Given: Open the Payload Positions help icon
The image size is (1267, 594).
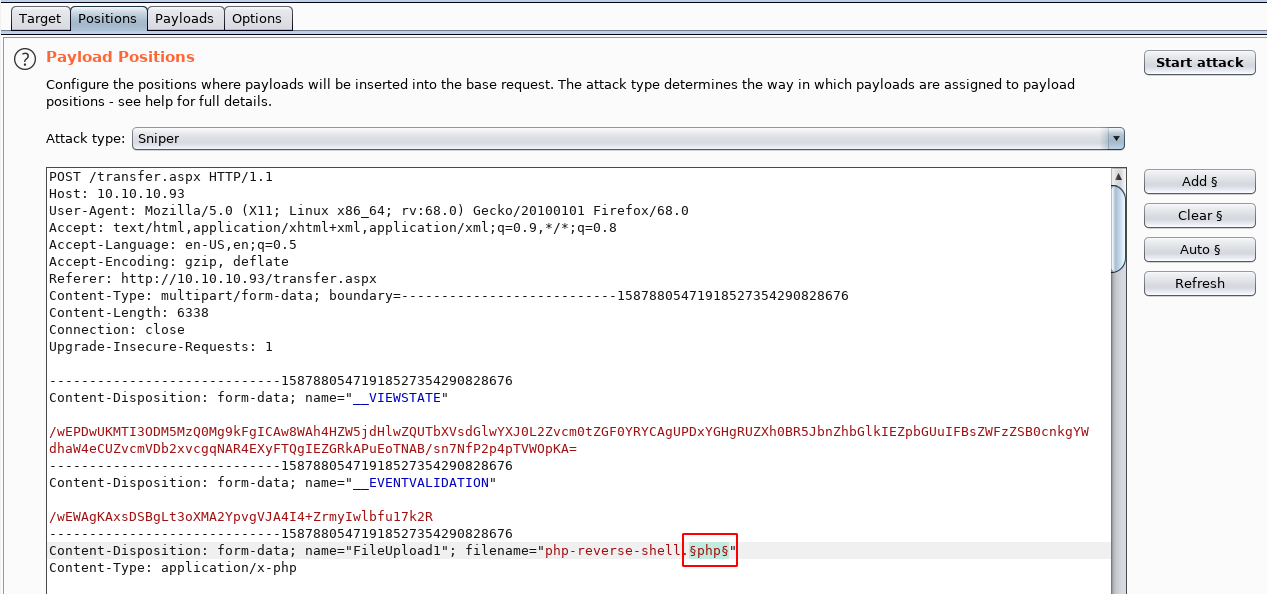Looking at the screenshot, I should (25, 60).
